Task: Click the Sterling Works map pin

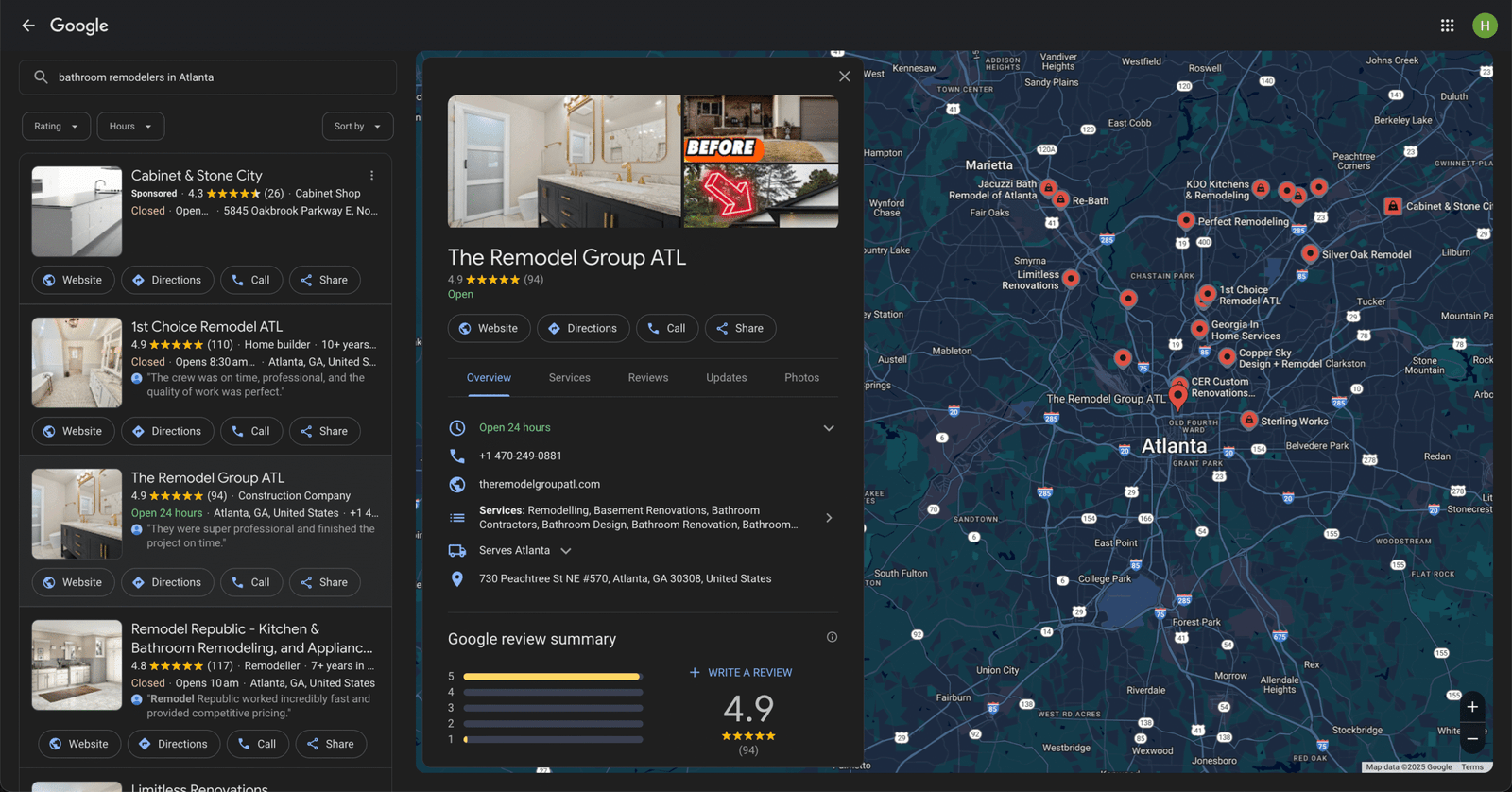Action: [1248, 420]
